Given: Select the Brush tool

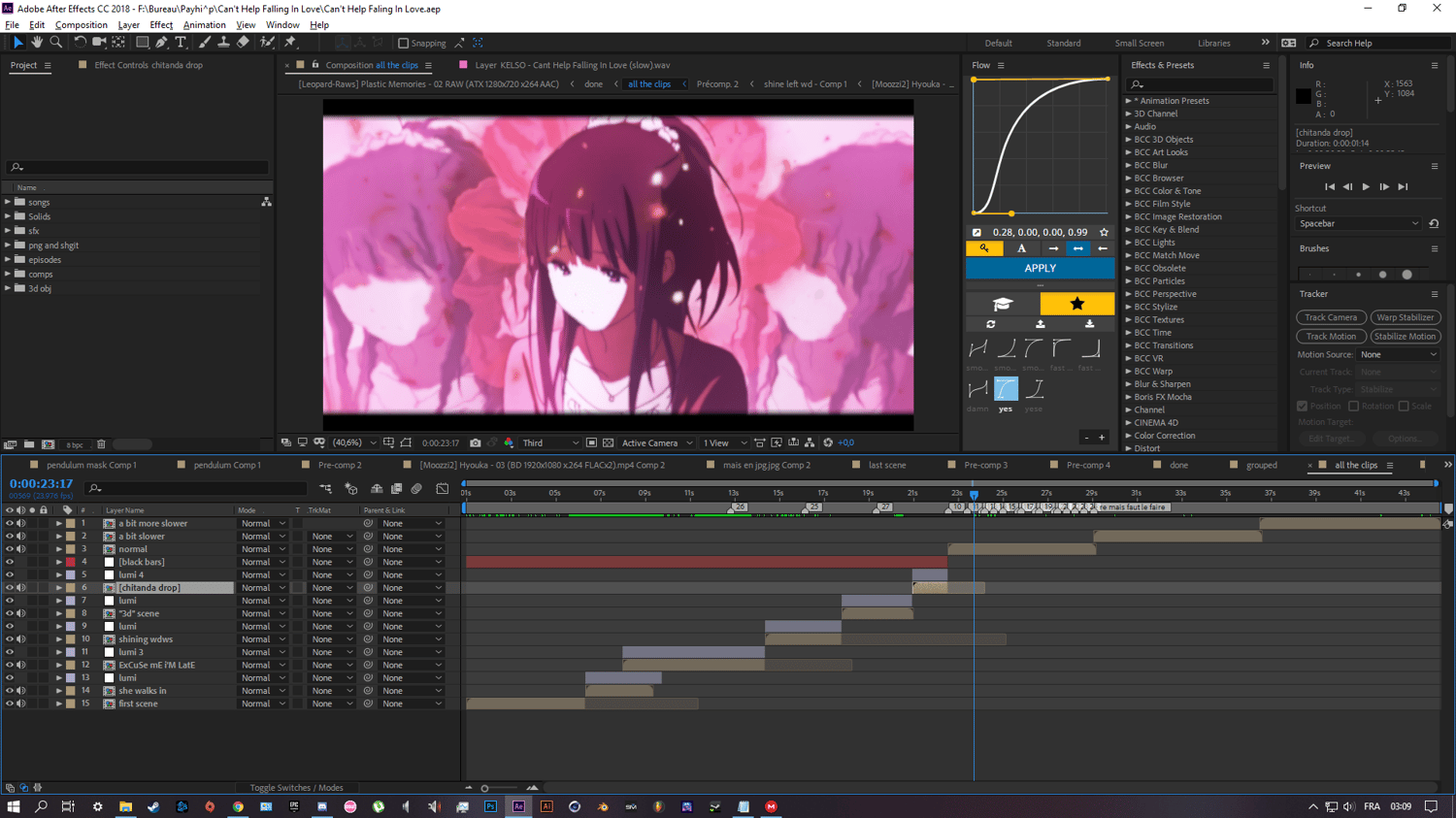Looking at the screenshot, I should click(x=204, y=43).
